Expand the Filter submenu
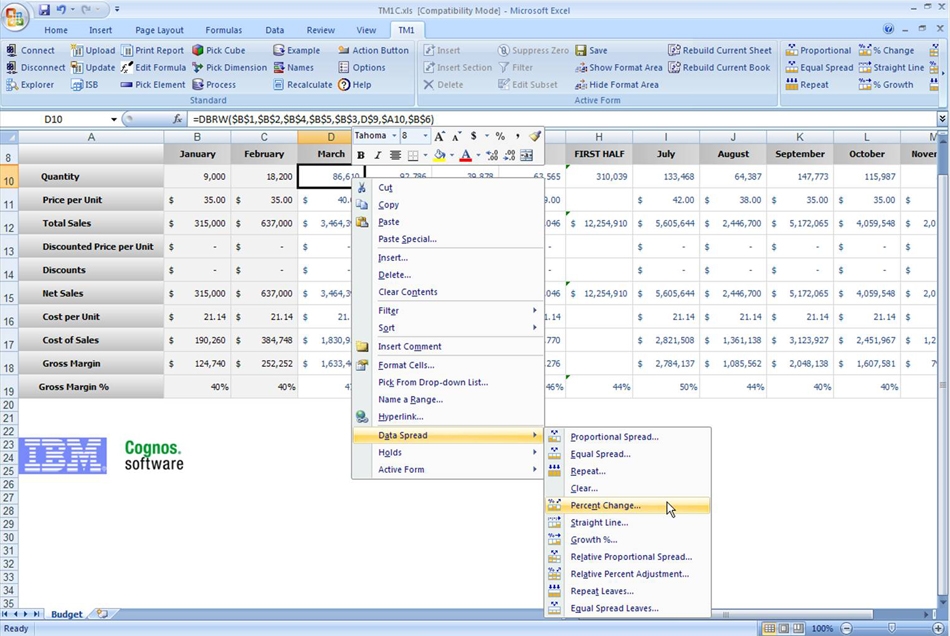The height and width of the screenshot is (636, 950). (448, 310)
